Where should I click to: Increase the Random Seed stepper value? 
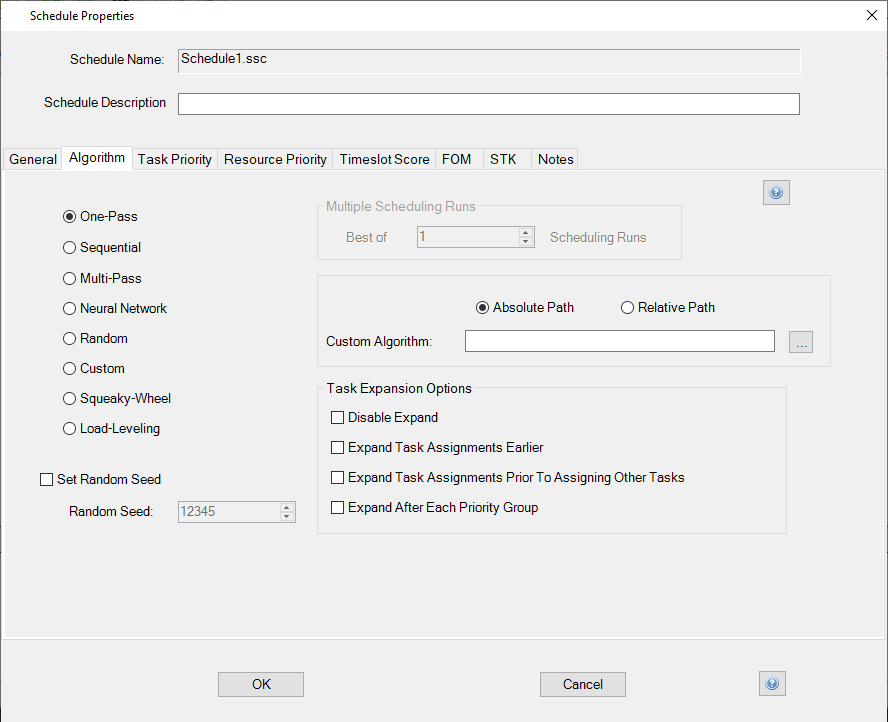(x=287, y=507)
